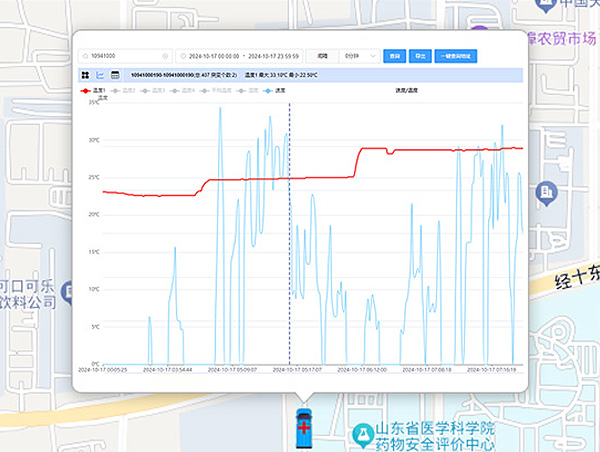Toggle the greyed humidity legend series
This screenshot has width=600, height=452.
pos(247,91)
